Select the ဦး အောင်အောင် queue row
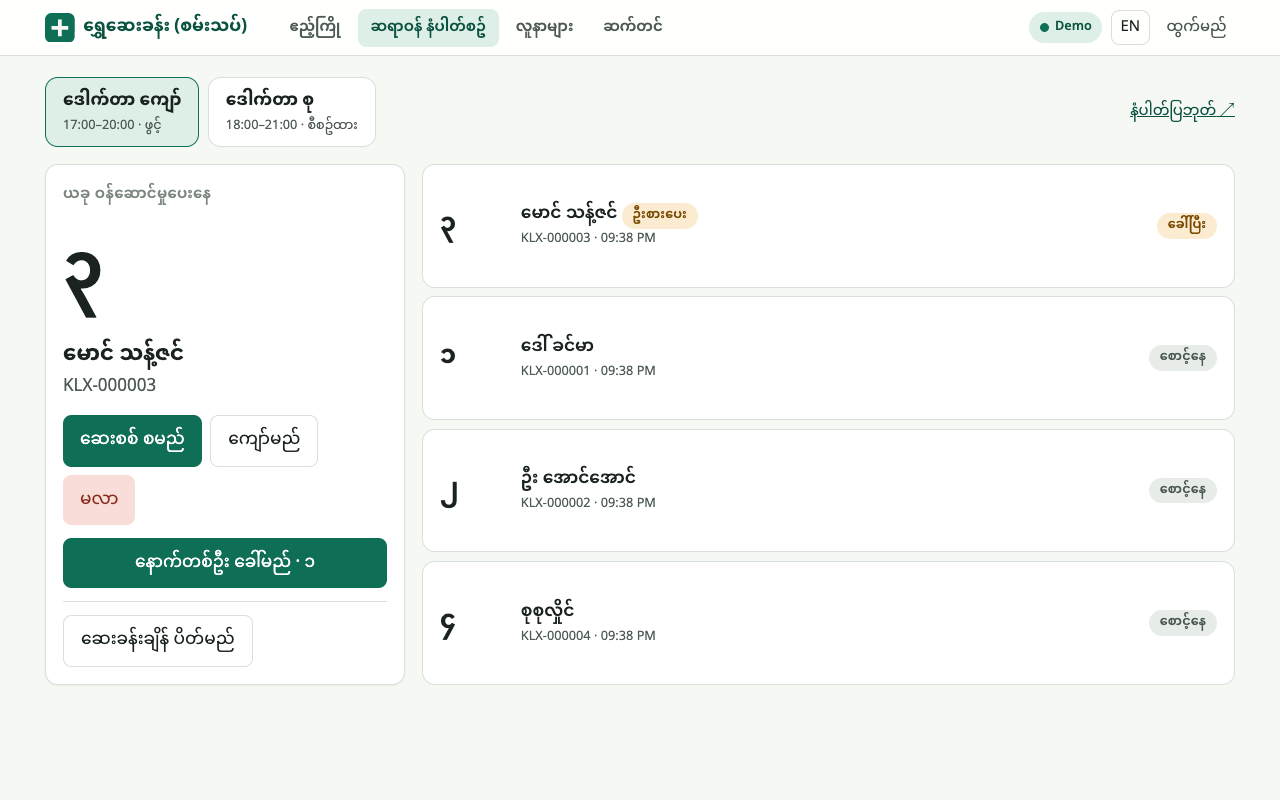This screenshot has height=800, width=1280. tap(828, 491)
